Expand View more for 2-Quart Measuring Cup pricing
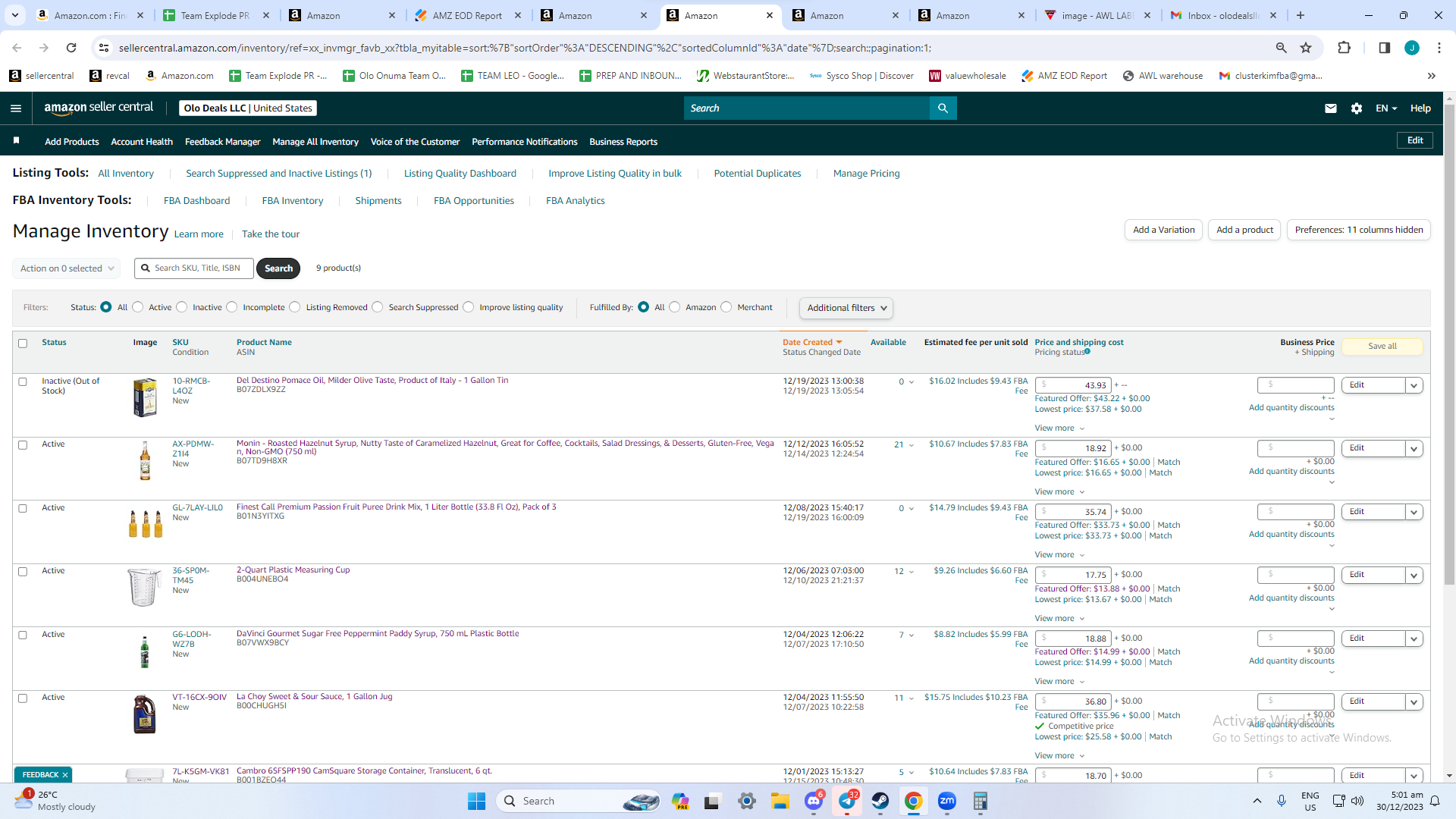Image resolution: width=1456 pixels, height=819 pixels. (x=1059, y=619)
